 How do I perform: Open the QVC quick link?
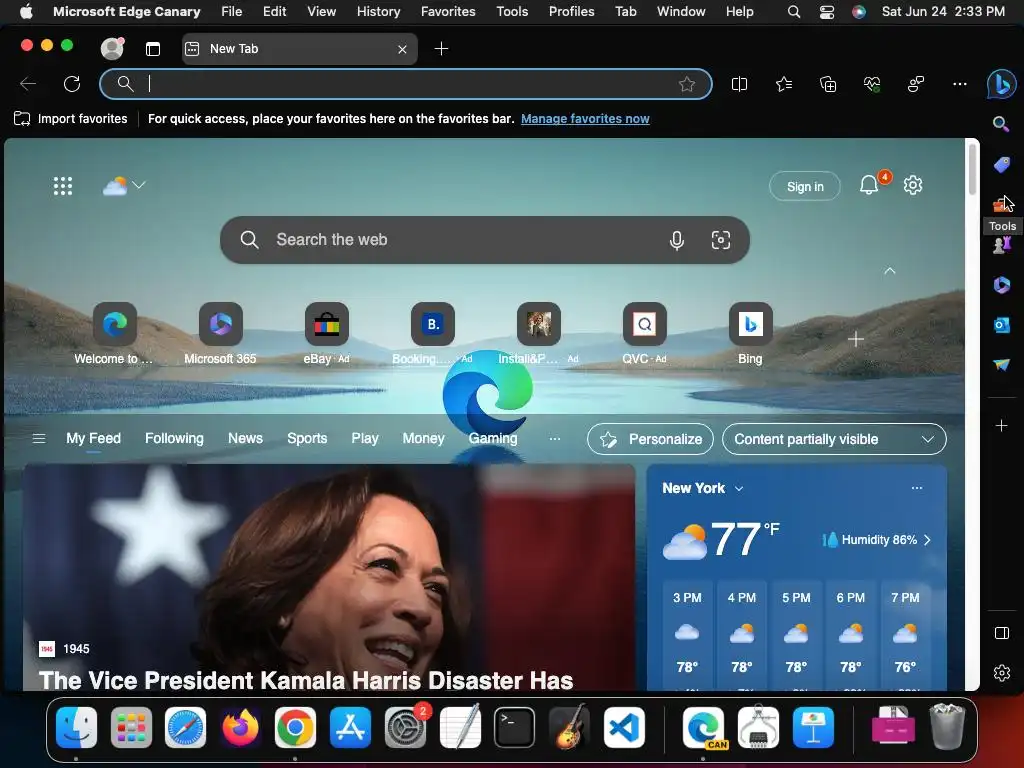645,333
